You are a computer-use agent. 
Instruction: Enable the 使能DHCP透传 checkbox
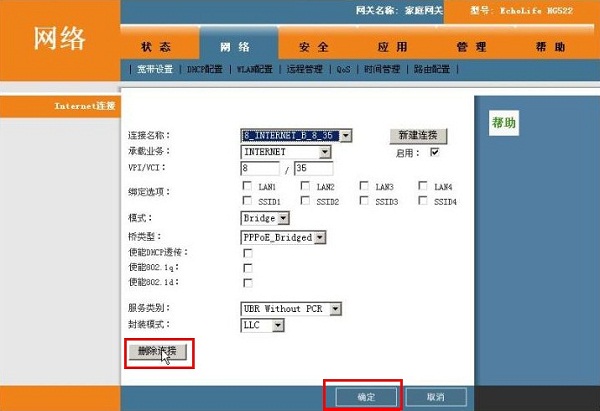click(247, 254)
